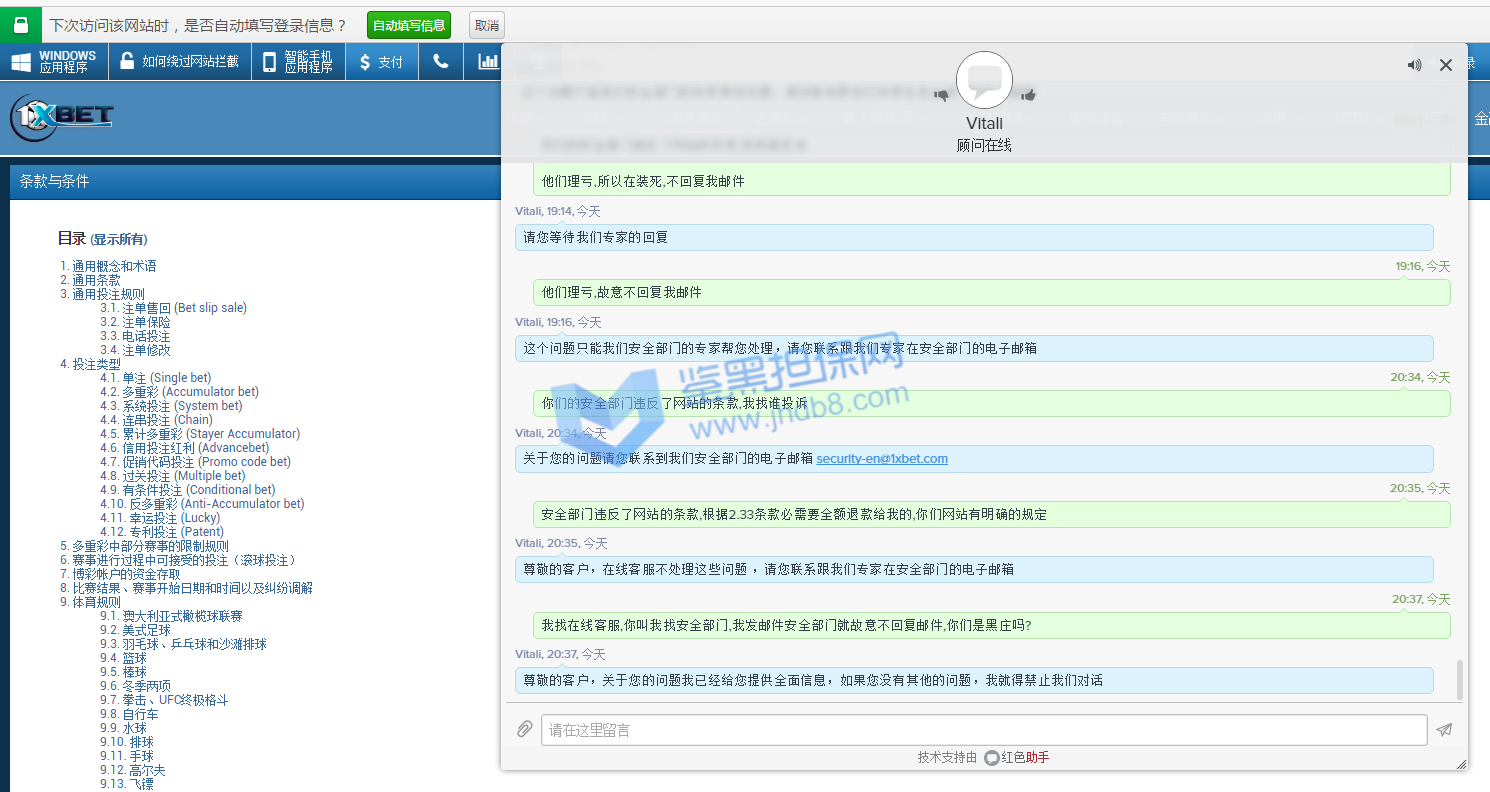
Task: Click the paperclip attach file icon
Action: 524,730
